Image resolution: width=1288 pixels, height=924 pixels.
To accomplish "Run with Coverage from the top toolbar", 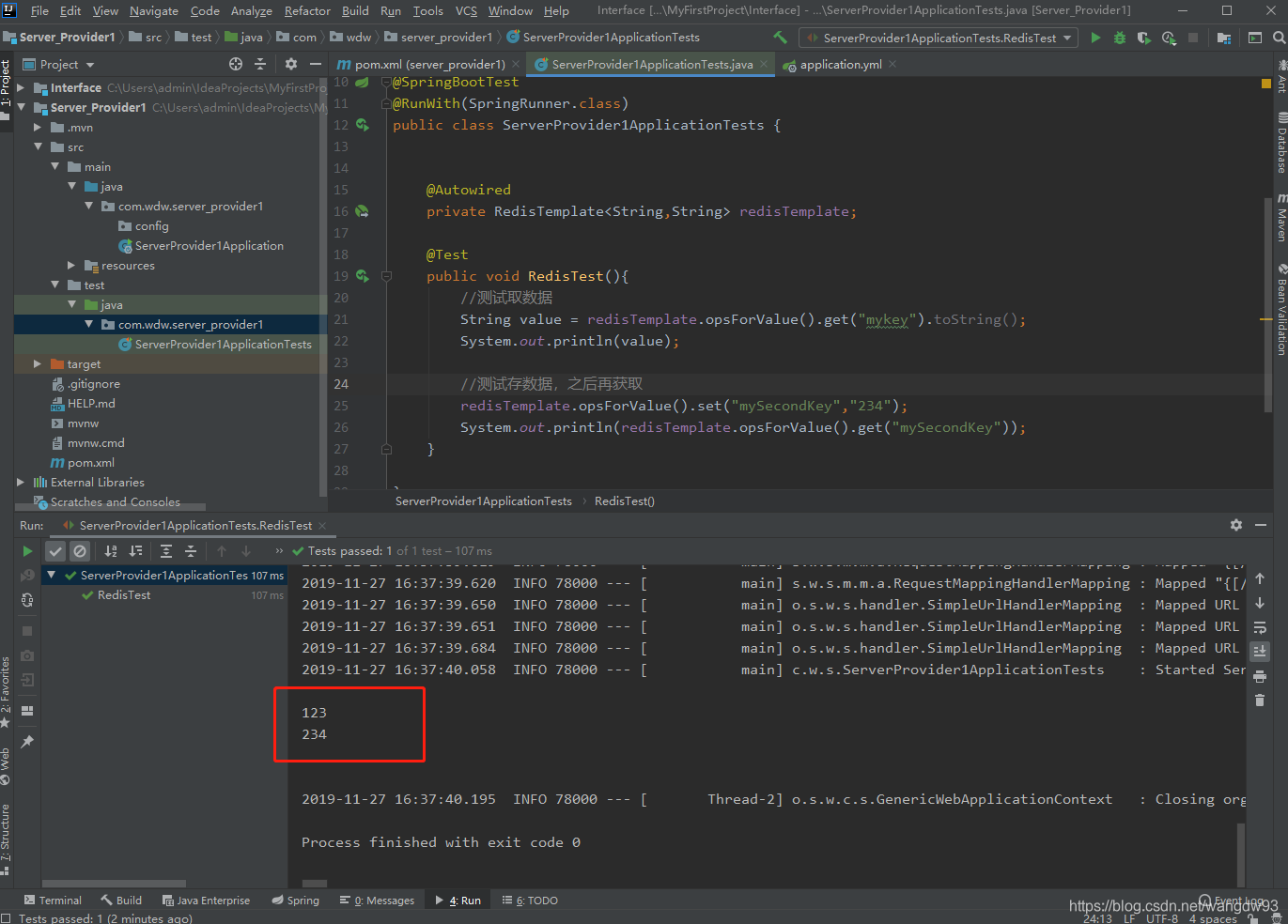I will (1144, 38).
